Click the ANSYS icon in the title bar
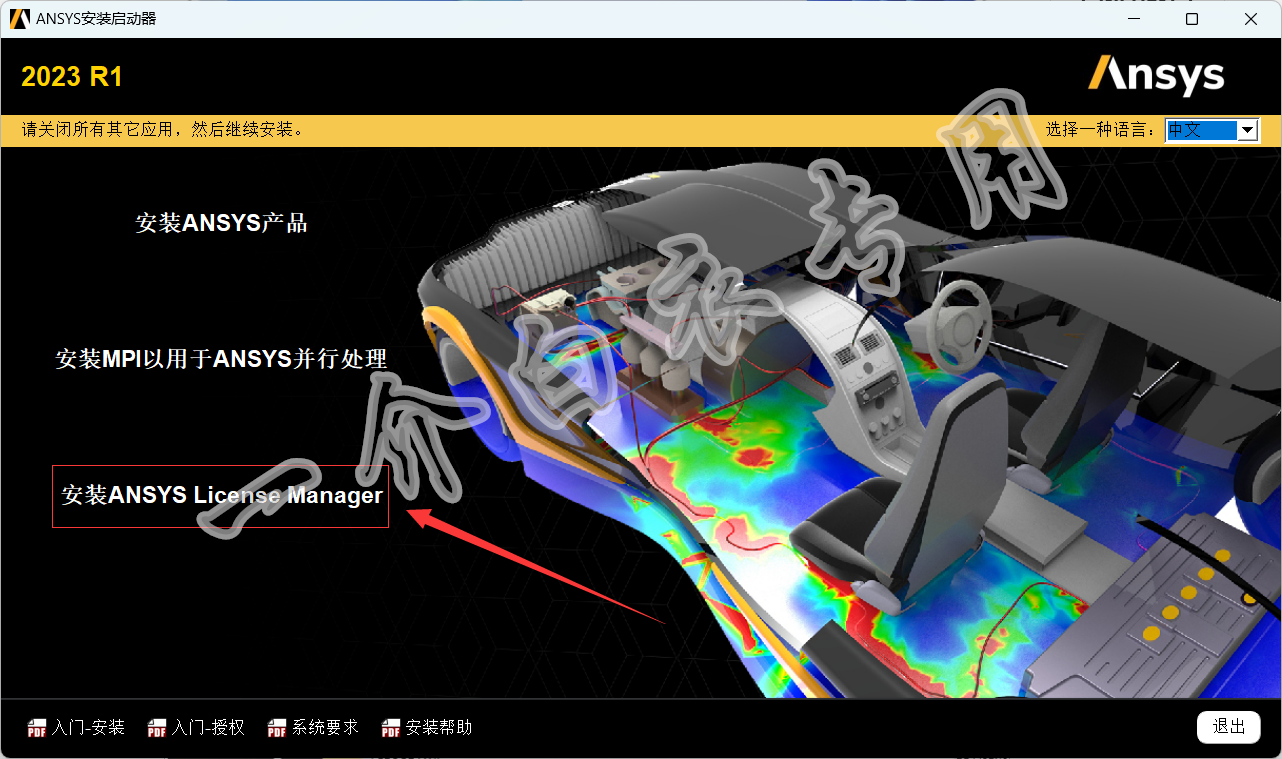Screen dimensions: 1282x759 coord(19,19)
